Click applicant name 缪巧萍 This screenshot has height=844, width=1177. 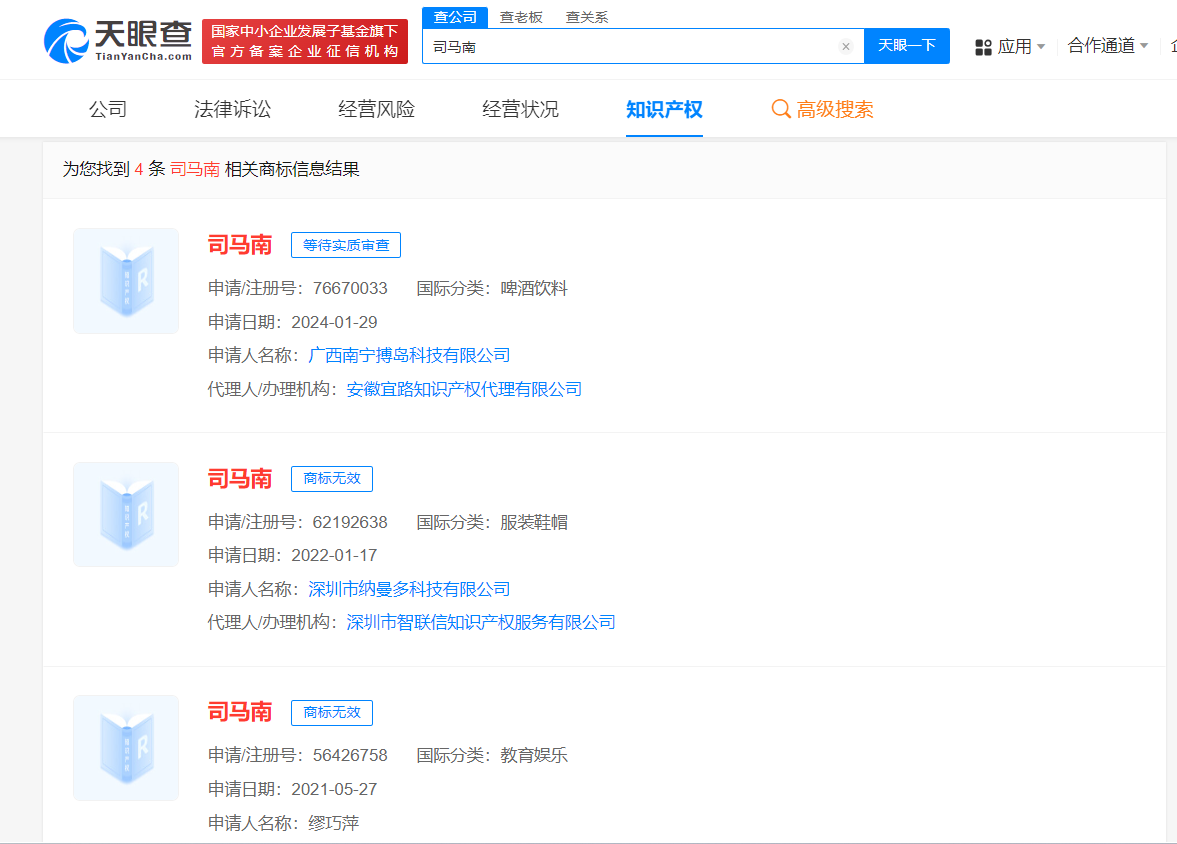click(333, 823)
